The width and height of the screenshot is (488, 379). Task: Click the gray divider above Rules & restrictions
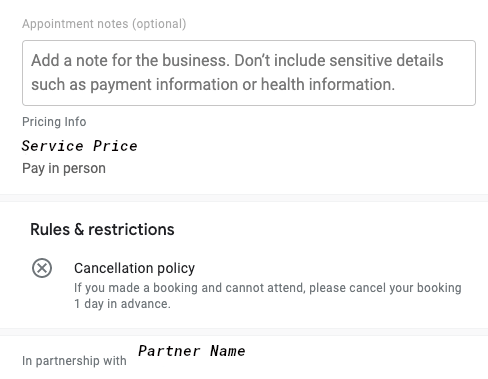point(244,198)
